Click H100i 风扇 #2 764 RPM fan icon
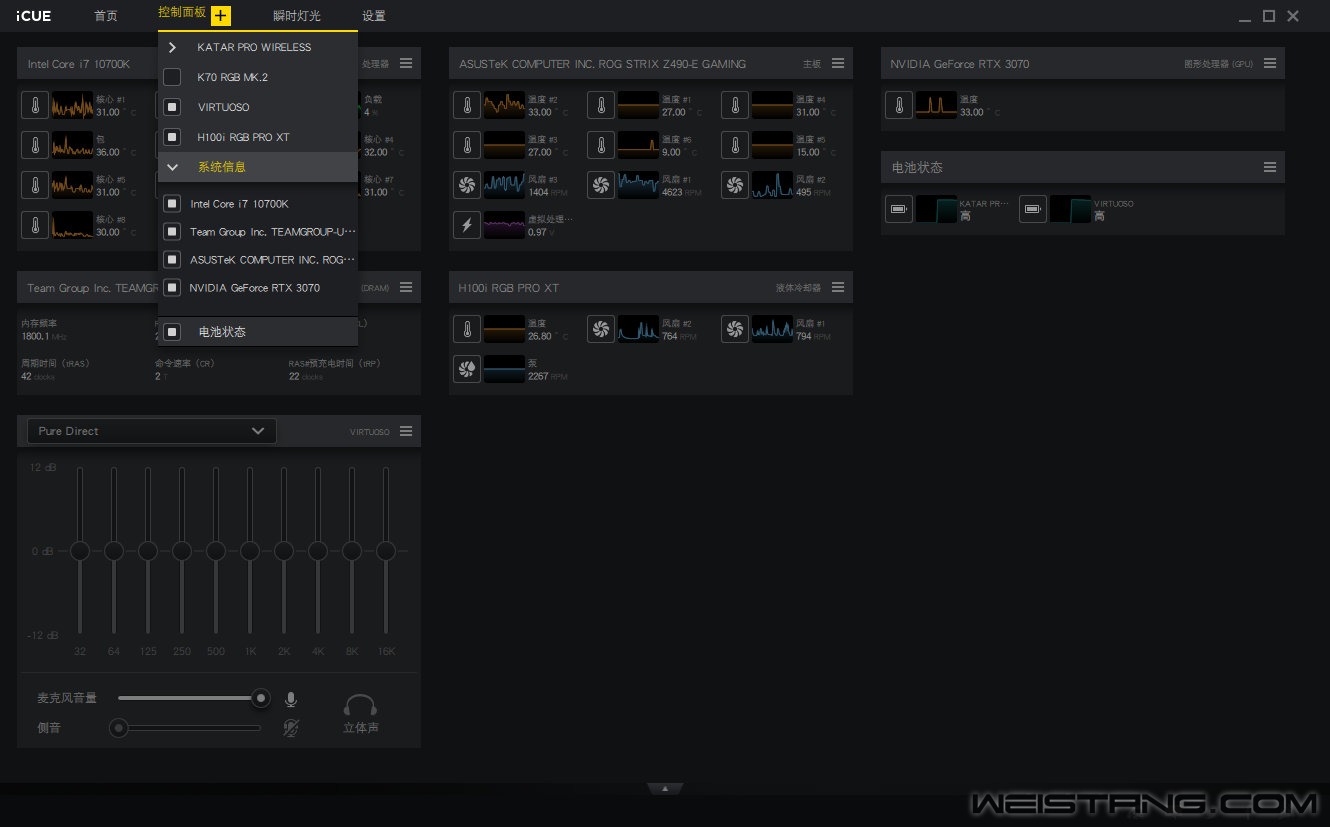The image size is (1330, 827). 601,329
